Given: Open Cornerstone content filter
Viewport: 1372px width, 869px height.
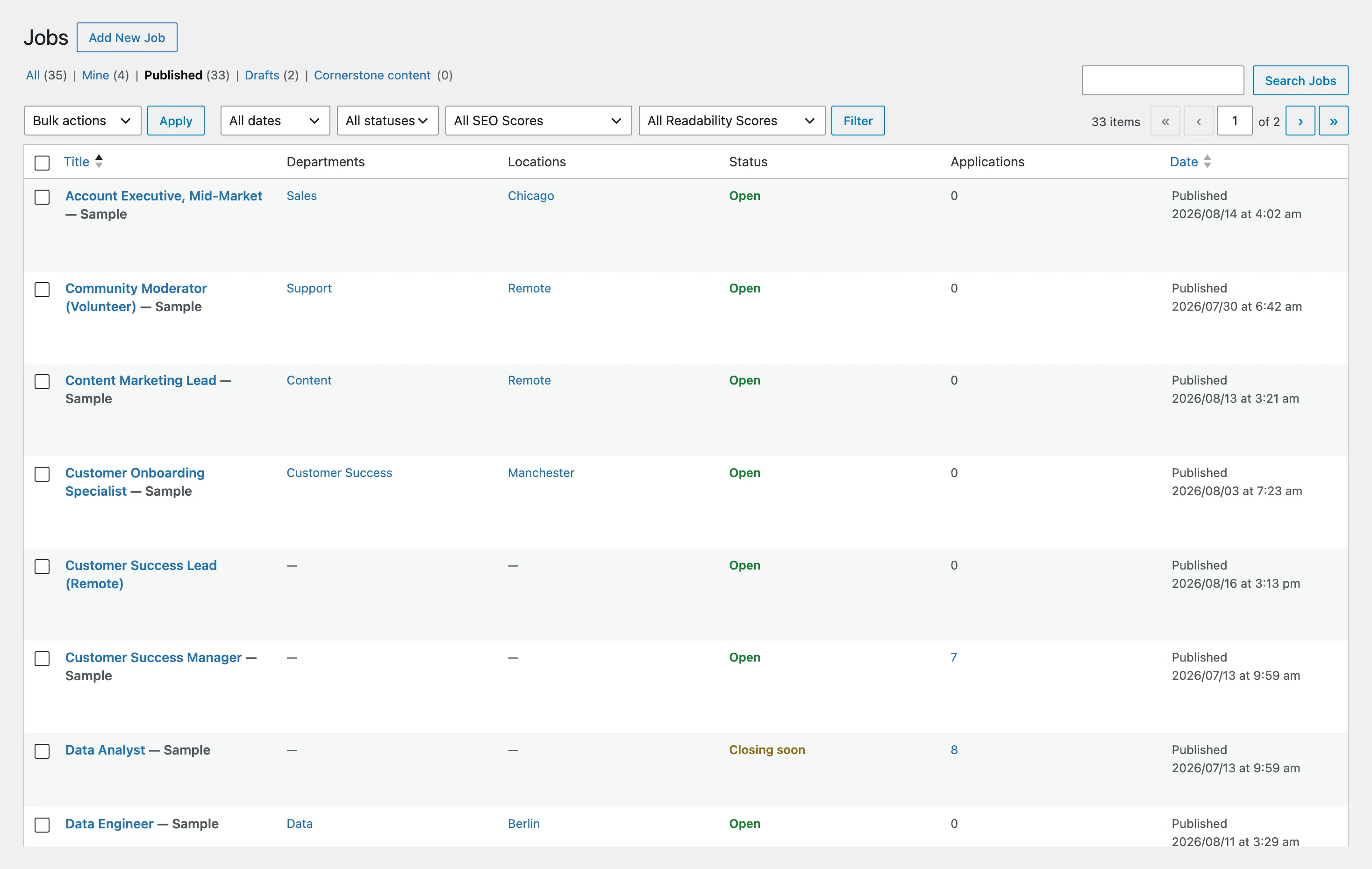Looking at the screenshot, I should click(372, 75).
